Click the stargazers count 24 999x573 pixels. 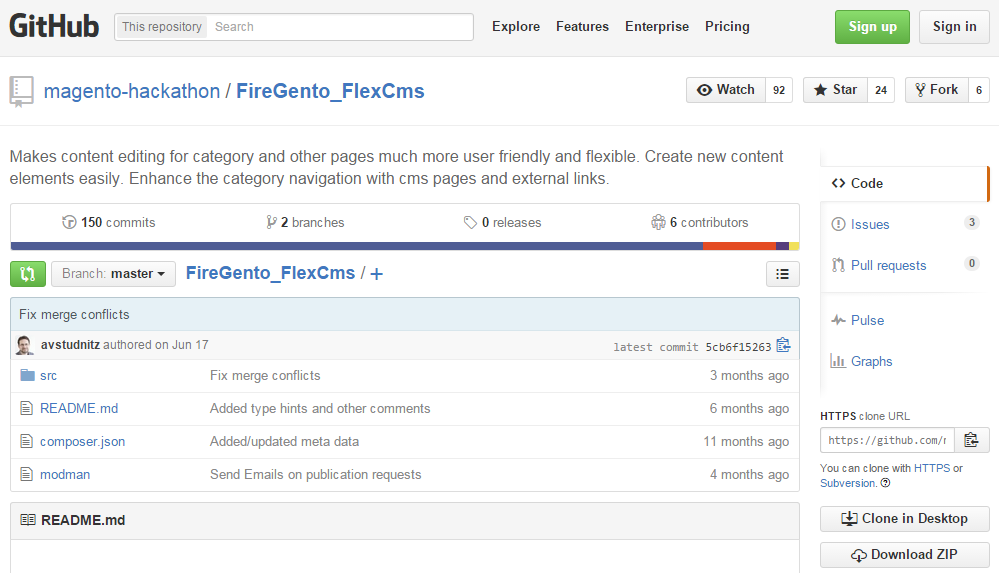point(880,90)
